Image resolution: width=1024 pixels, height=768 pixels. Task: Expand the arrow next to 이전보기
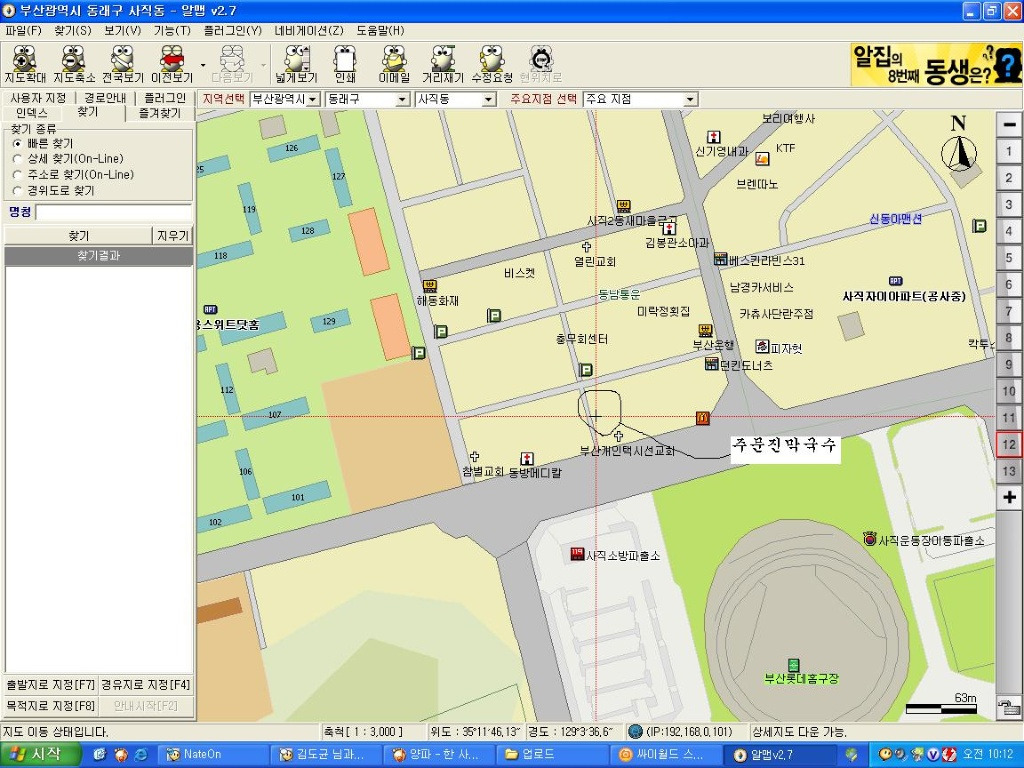(x=202, y=65)
